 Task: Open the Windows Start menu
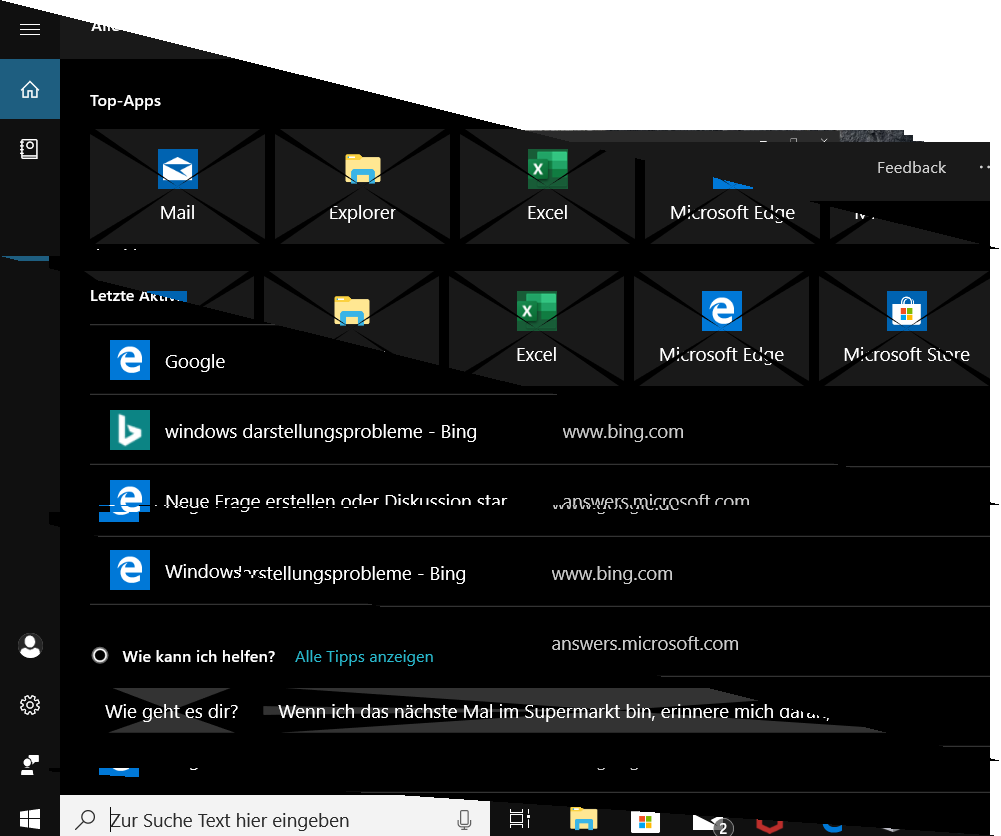(30, 819)
